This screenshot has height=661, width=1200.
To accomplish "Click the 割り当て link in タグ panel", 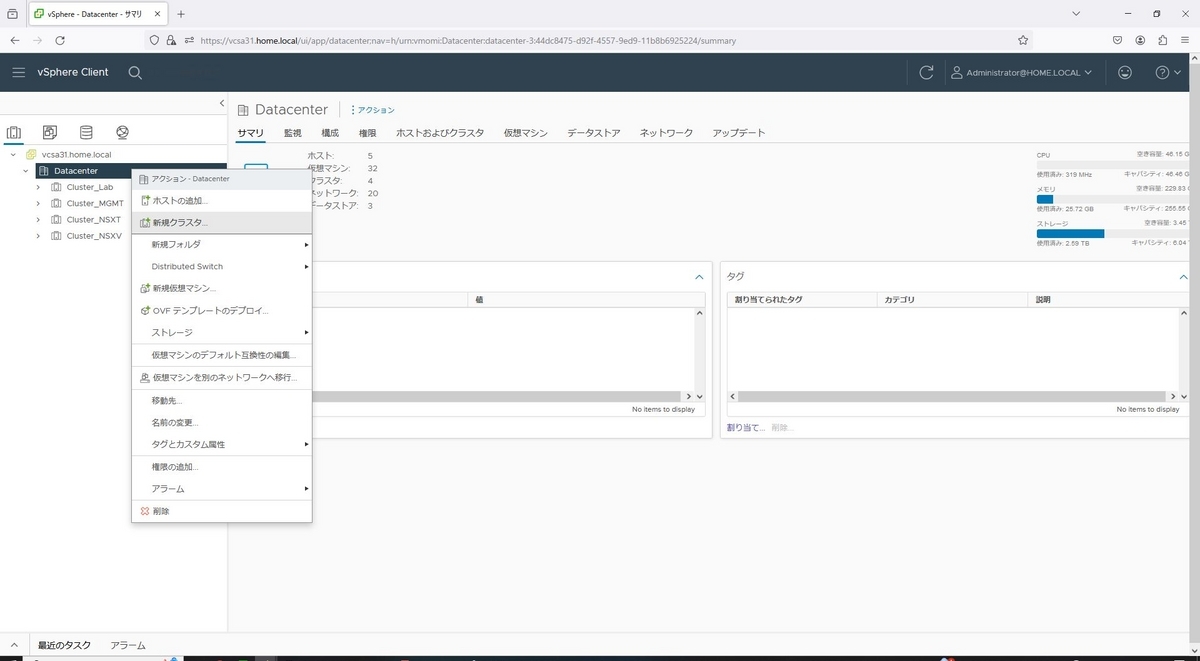I will (x=746, y=427).
